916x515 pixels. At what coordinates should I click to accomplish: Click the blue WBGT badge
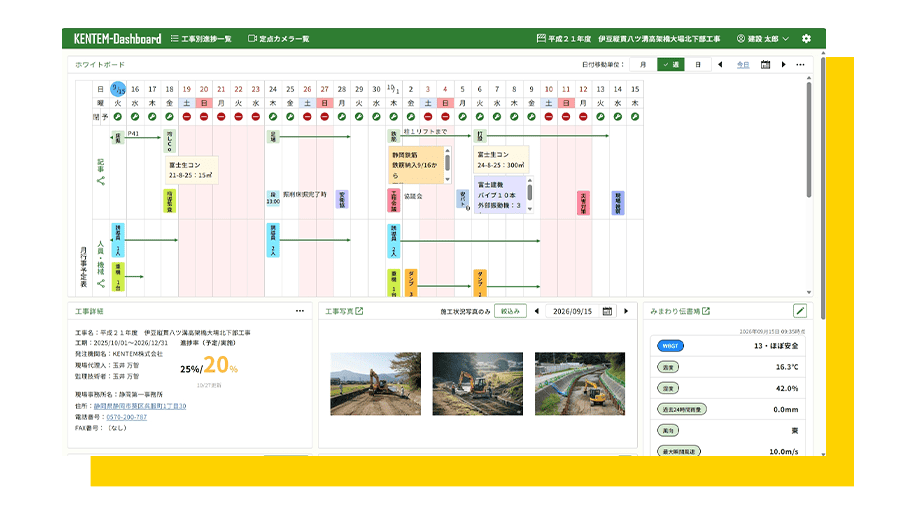click(x=670, y=346)
